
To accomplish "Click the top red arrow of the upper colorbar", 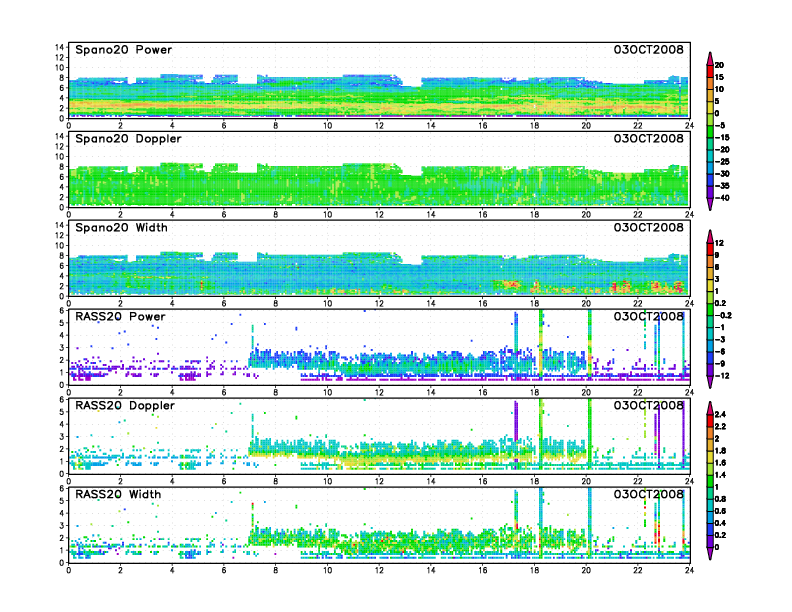I will click(x=711, y=56).
